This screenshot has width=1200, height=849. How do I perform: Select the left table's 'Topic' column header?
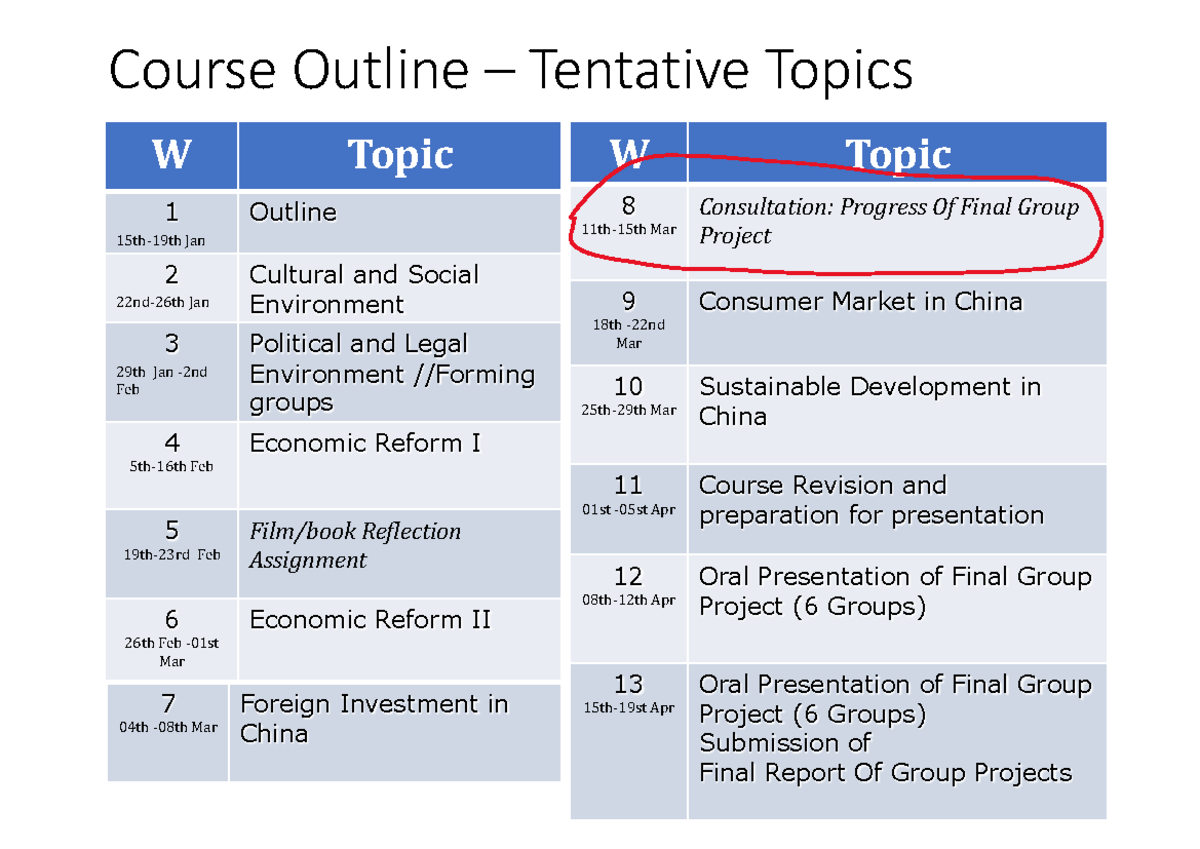(x=400, y=155)
